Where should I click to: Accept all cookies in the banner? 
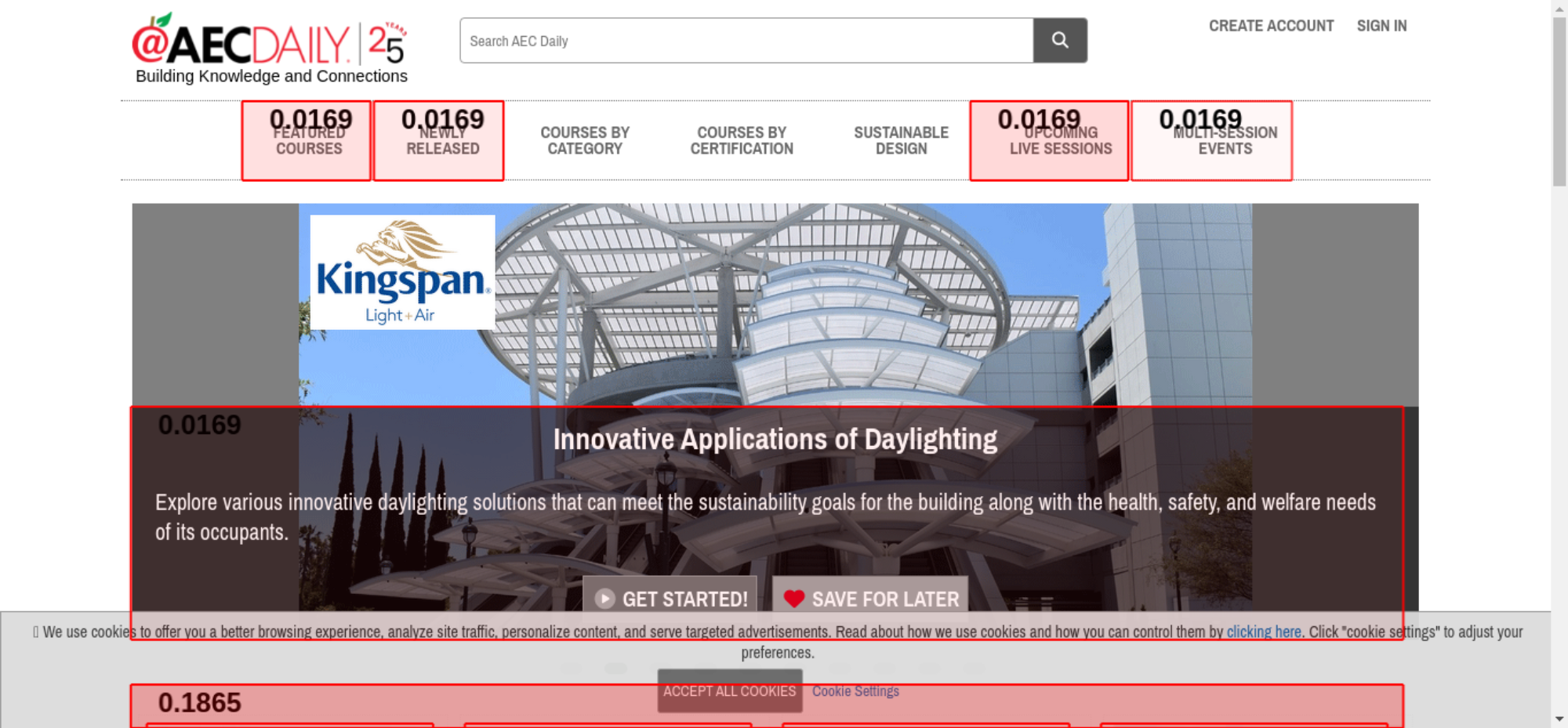coord(729,691)
